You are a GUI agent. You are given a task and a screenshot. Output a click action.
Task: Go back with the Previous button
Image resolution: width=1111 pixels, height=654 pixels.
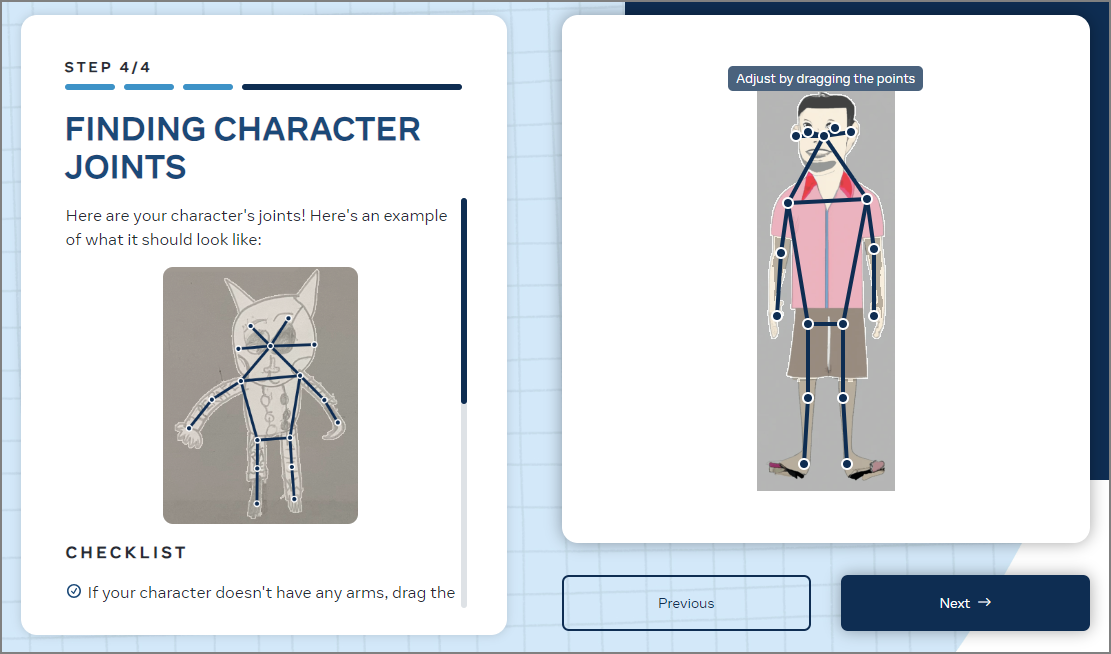pyautogui.click(x=686, y=603)
